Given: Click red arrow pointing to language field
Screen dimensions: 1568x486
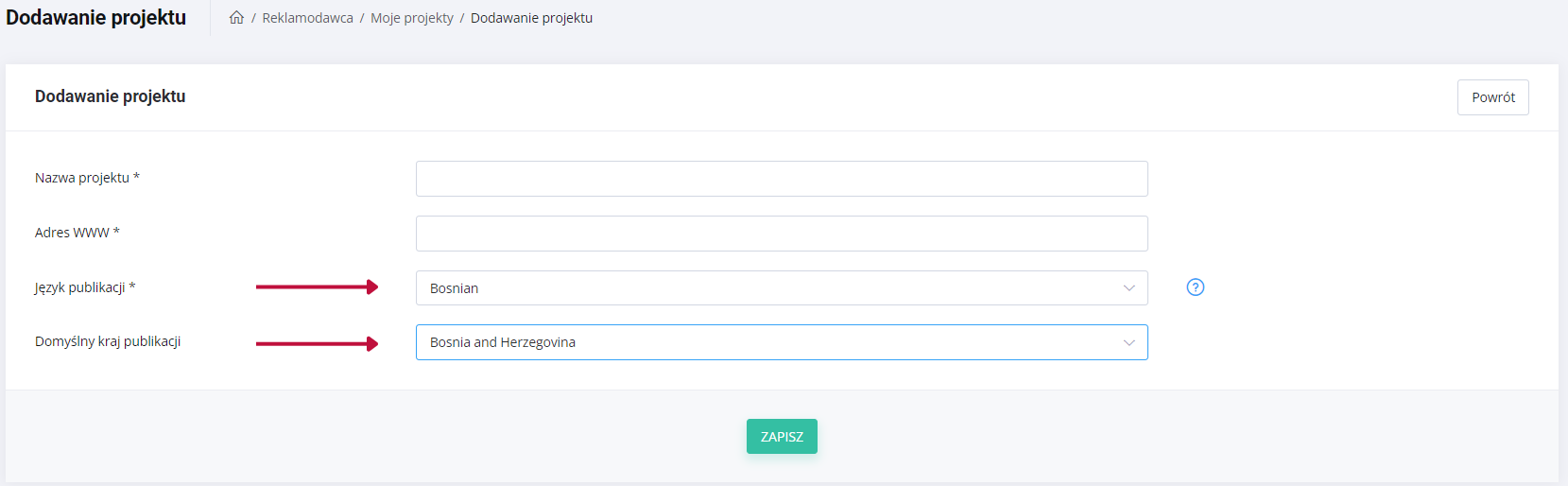Looking at the screenshot, I should coord(317,287).
